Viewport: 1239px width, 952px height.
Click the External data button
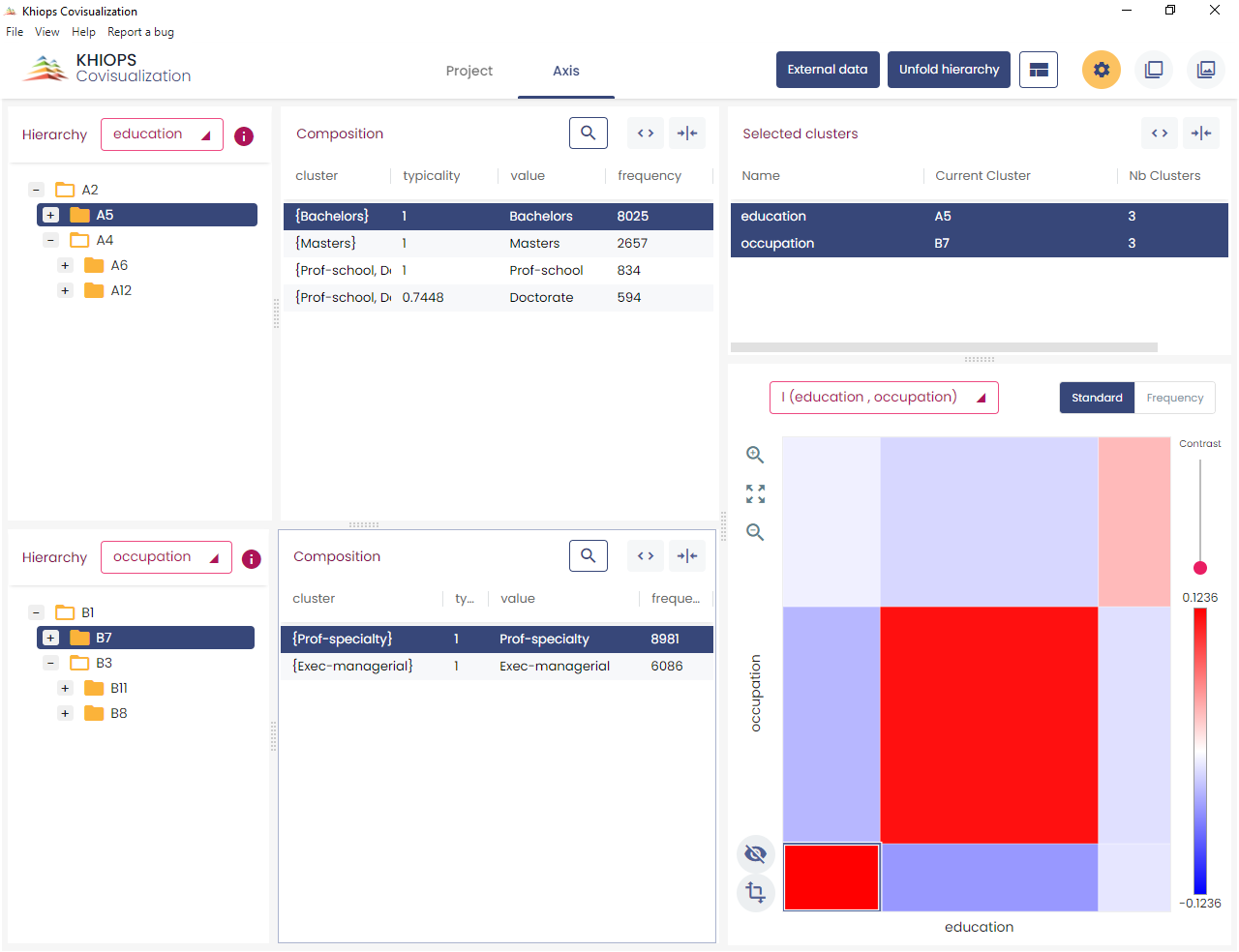828,70
